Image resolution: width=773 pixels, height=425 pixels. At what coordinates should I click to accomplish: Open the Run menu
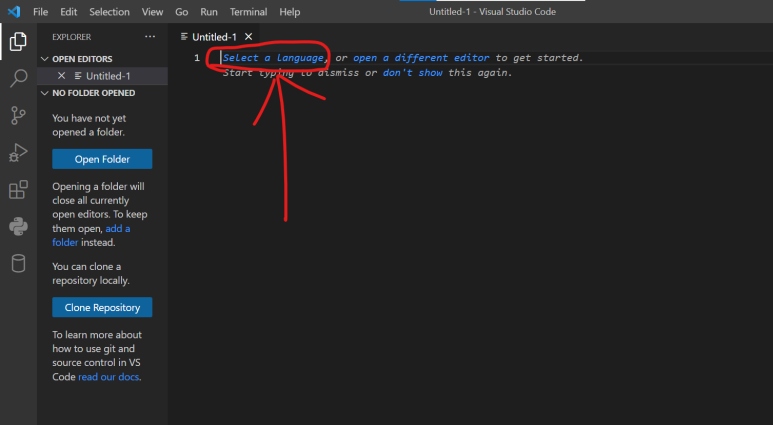click(x=209, y=12)
